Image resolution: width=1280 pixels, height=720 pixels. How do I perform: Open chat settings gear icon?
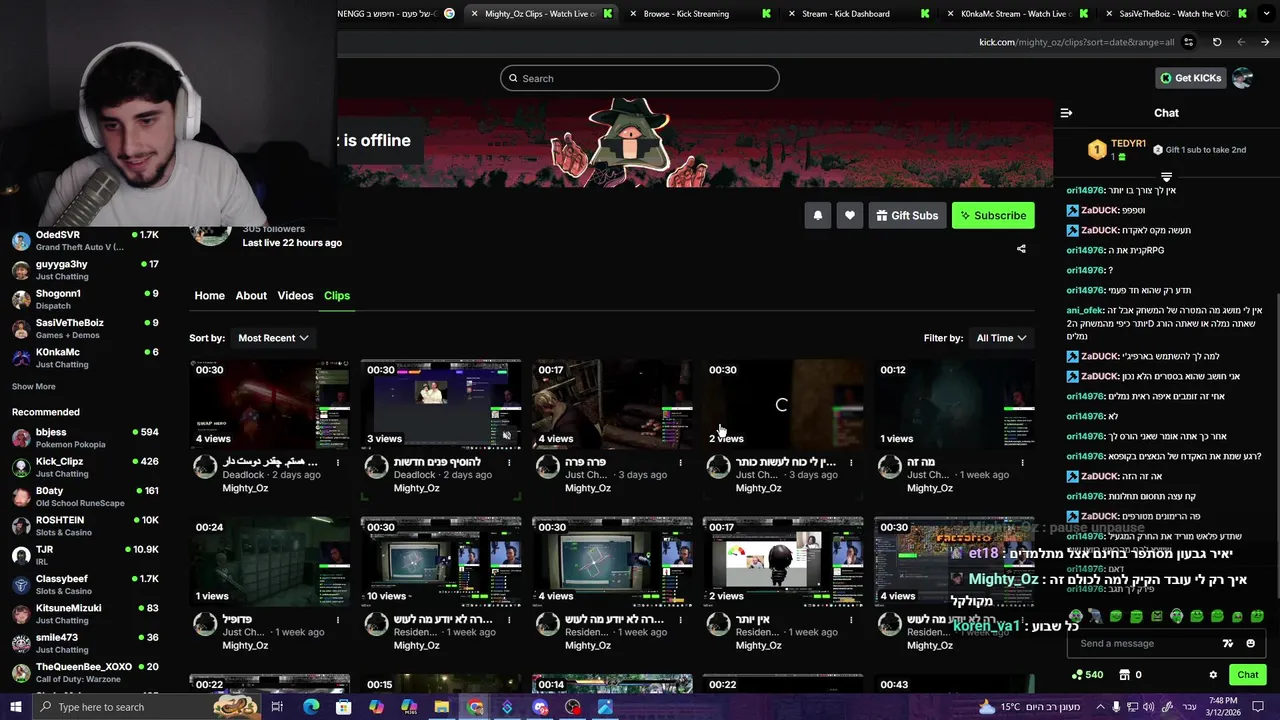(1213, 675)
